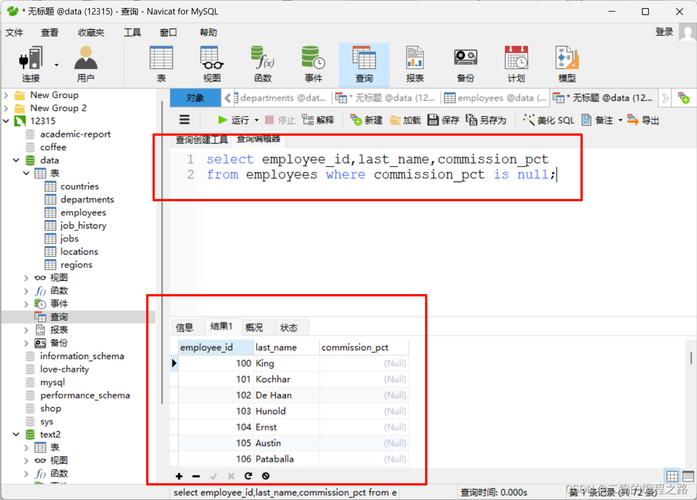Open dropdown arrow next to Connection
The image size is (697, 500).
click(x=56, y=65)
